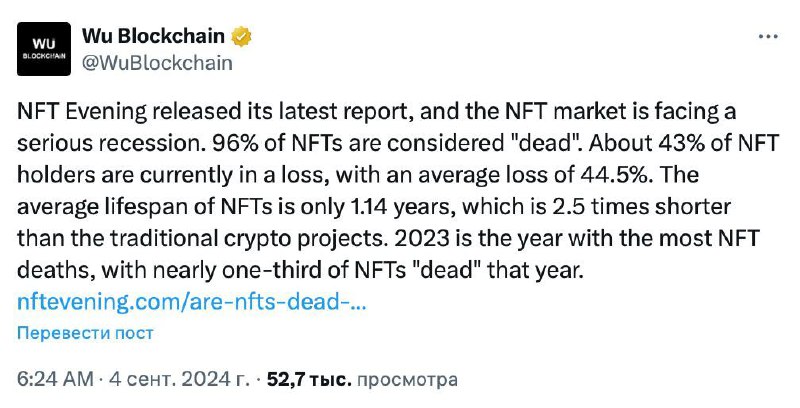
Task: Open the three-dot More options menu
Action: (768, 37)
